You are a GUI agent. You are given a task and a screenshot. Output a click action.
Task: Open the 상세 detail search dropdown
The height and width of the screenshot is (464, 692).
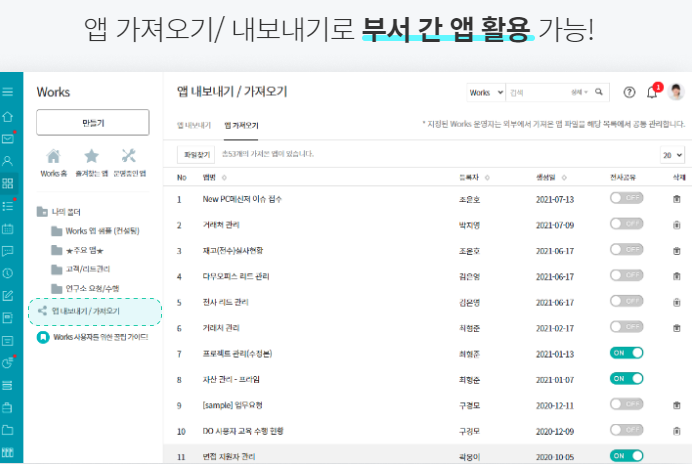pos(579,92)
